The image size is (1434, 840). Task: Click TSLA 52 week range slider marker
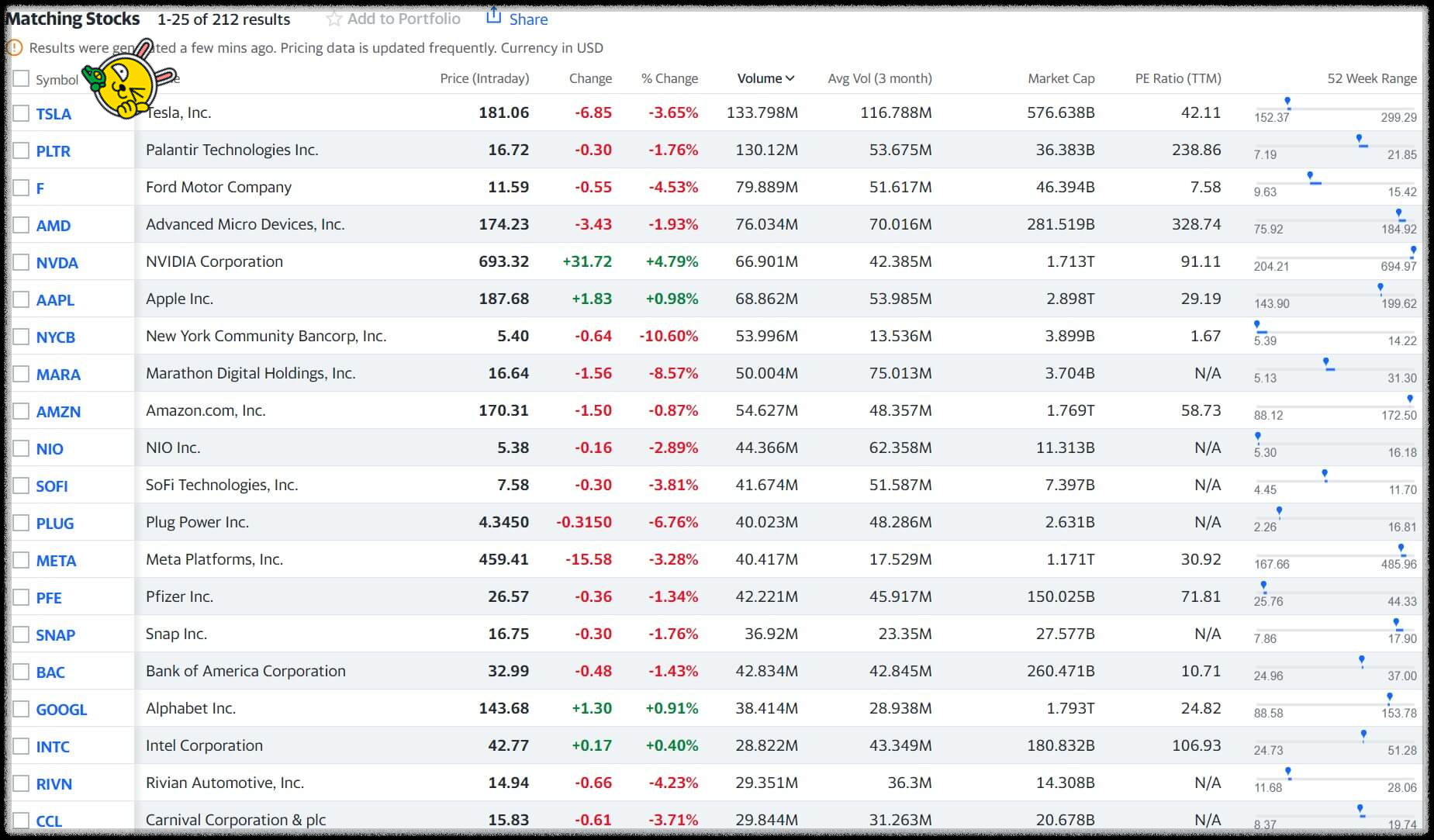click(x=1287, y=102)
